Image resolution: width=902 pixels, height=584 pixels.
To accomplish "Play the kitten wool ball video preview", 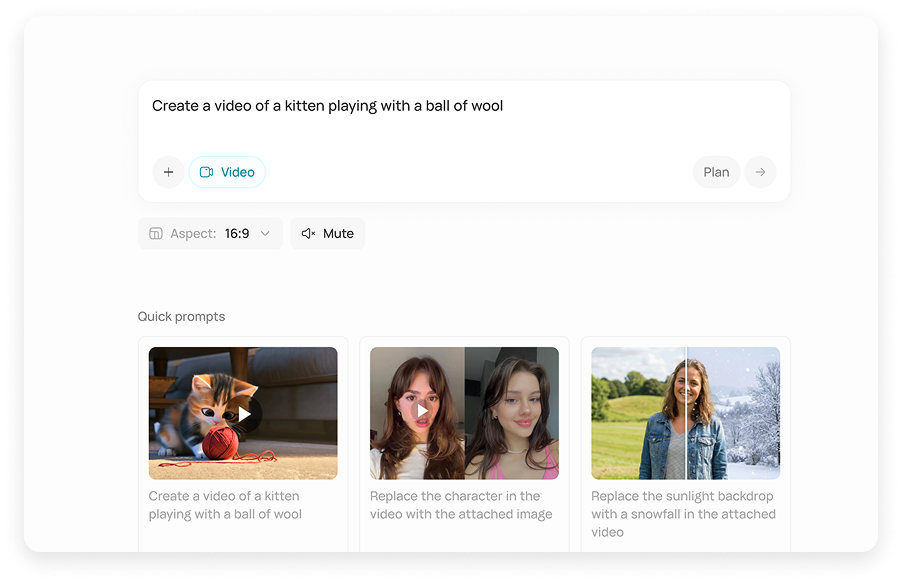I will click(x=242, y=412).
